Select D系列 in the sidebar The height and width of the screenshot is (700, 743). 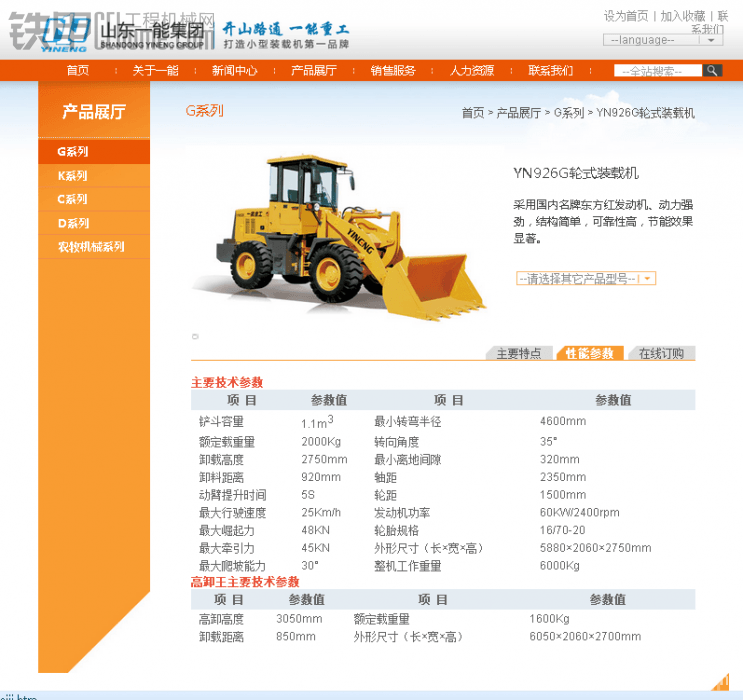click(x=94, y=223)
